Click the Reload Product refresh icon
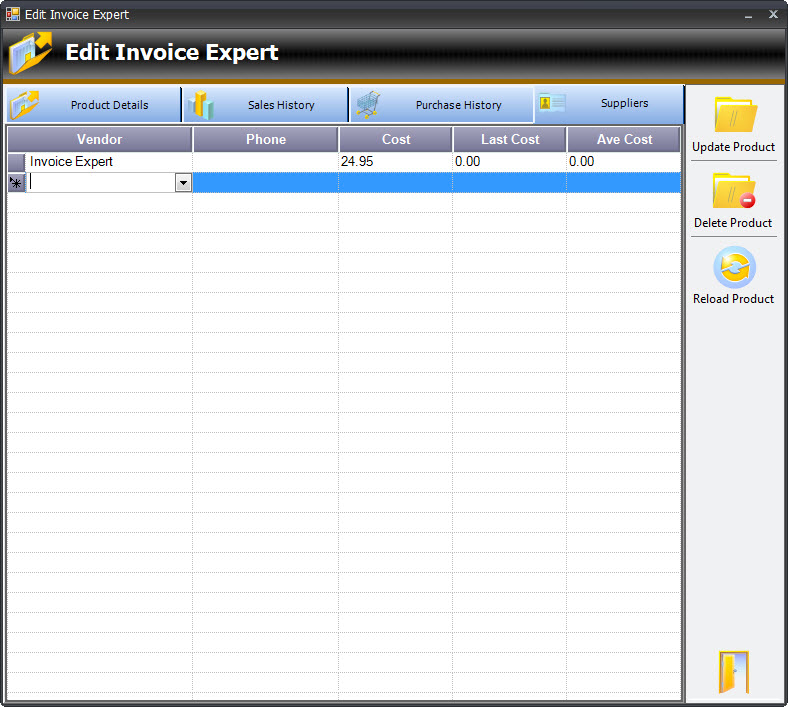The width and height of the screenshot is (788, 707). coord(734,267)
